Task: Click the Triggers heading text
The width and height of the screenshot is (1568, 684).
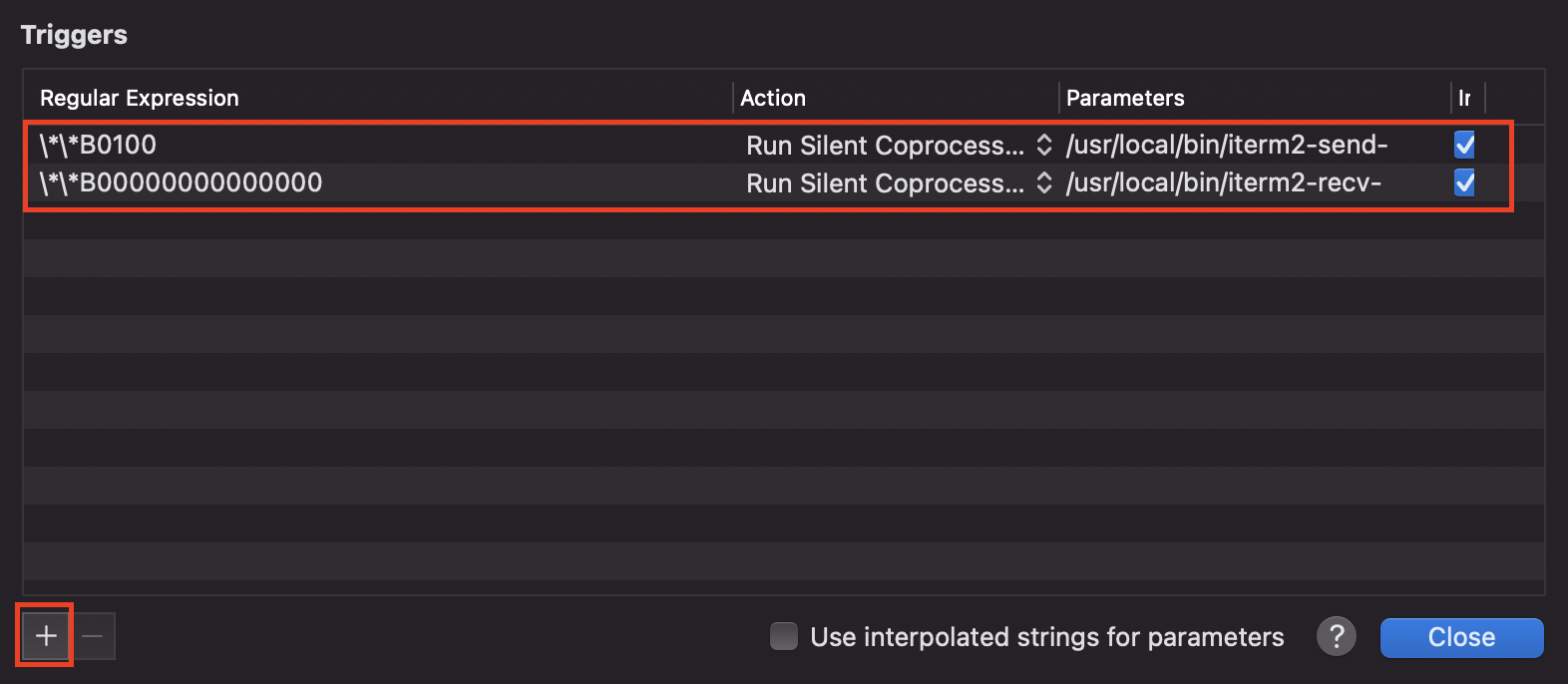Action: point(74,35)
